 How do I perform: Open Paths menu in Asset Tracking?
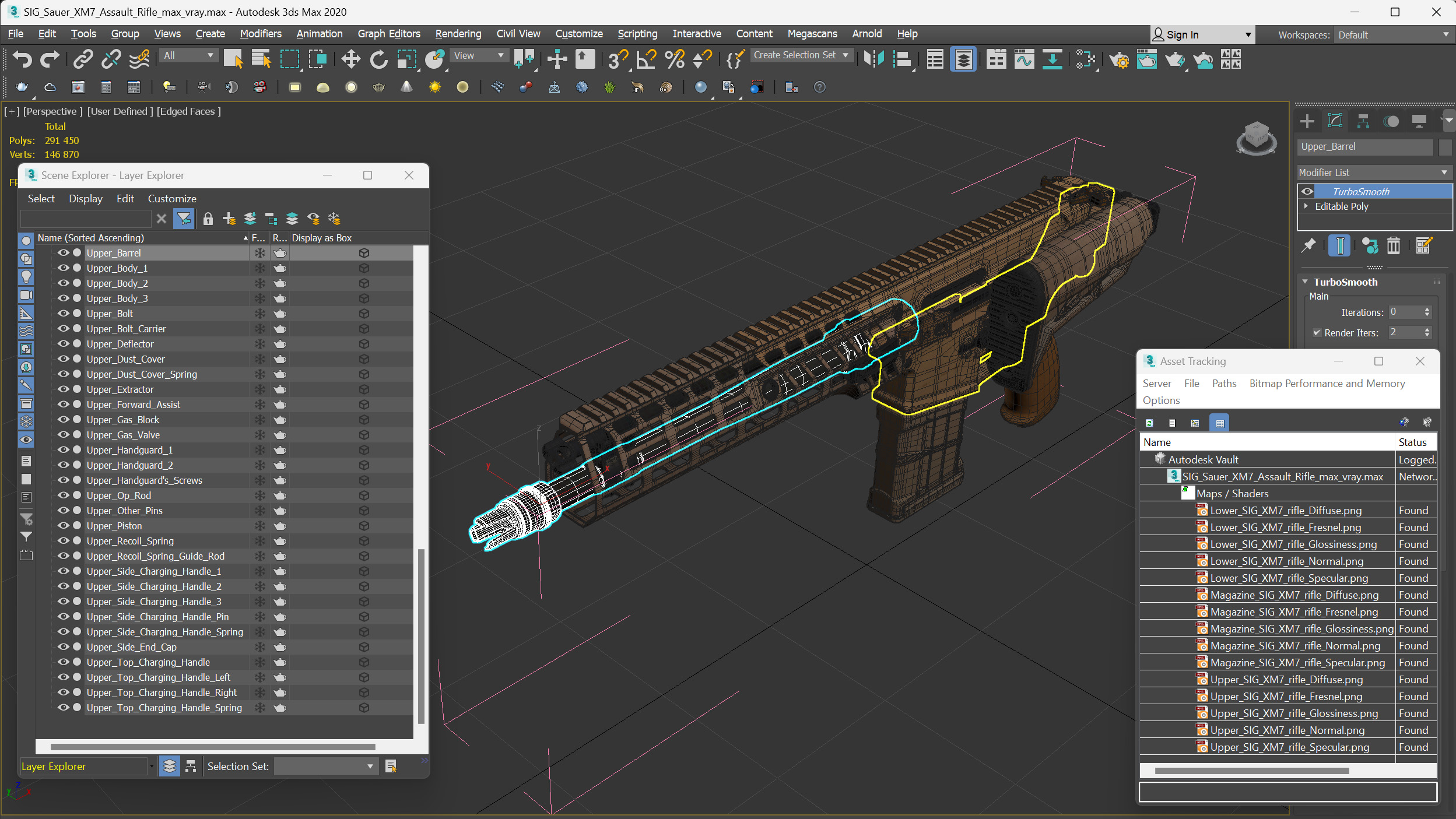(1224, 383)
